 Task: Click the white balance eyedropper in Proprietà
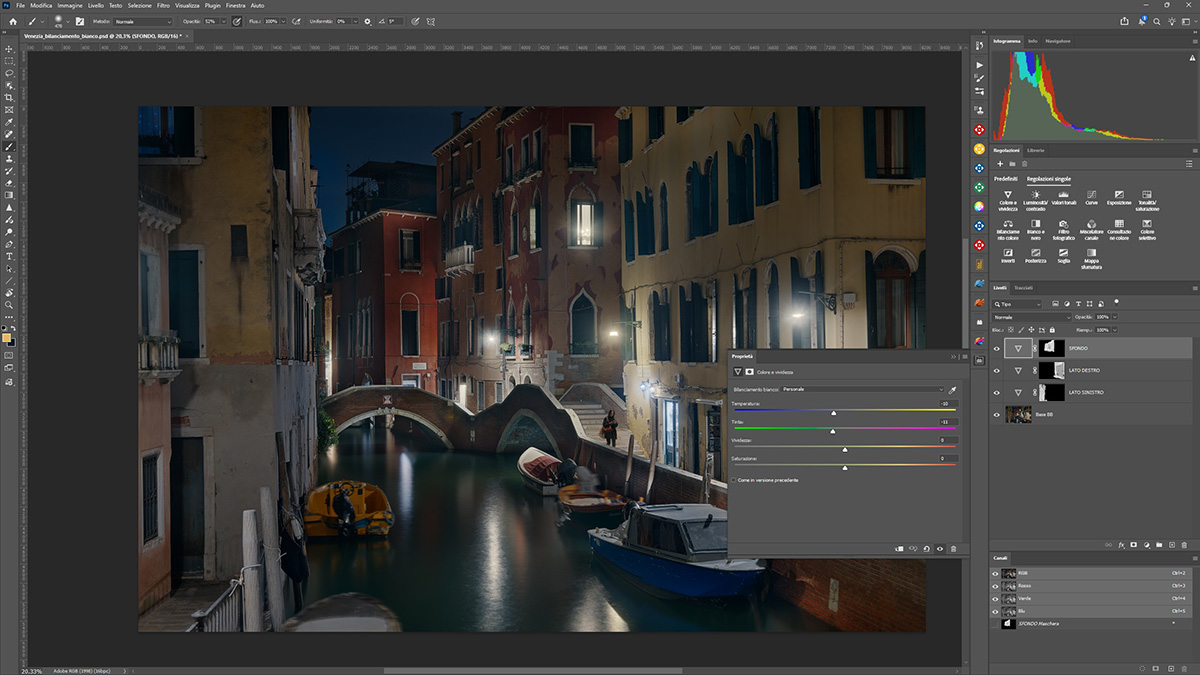[x=952, y=389]
